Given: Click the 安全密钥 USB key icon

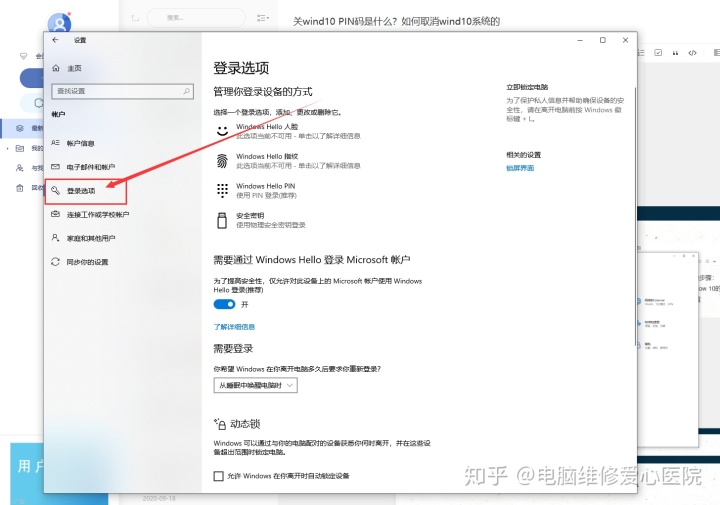Looking at the screenshot, I should tap(222, 220).
